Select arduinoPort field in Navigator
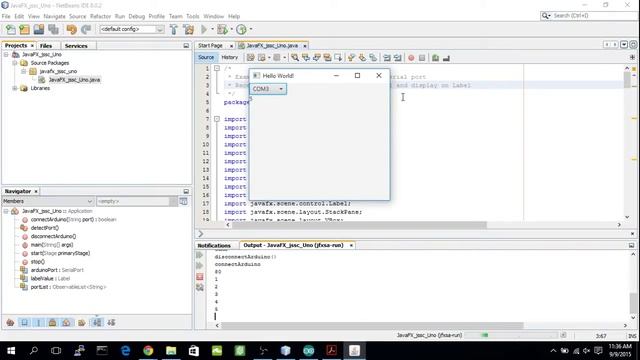The image size is (640, 360). [x=57, y=270]
